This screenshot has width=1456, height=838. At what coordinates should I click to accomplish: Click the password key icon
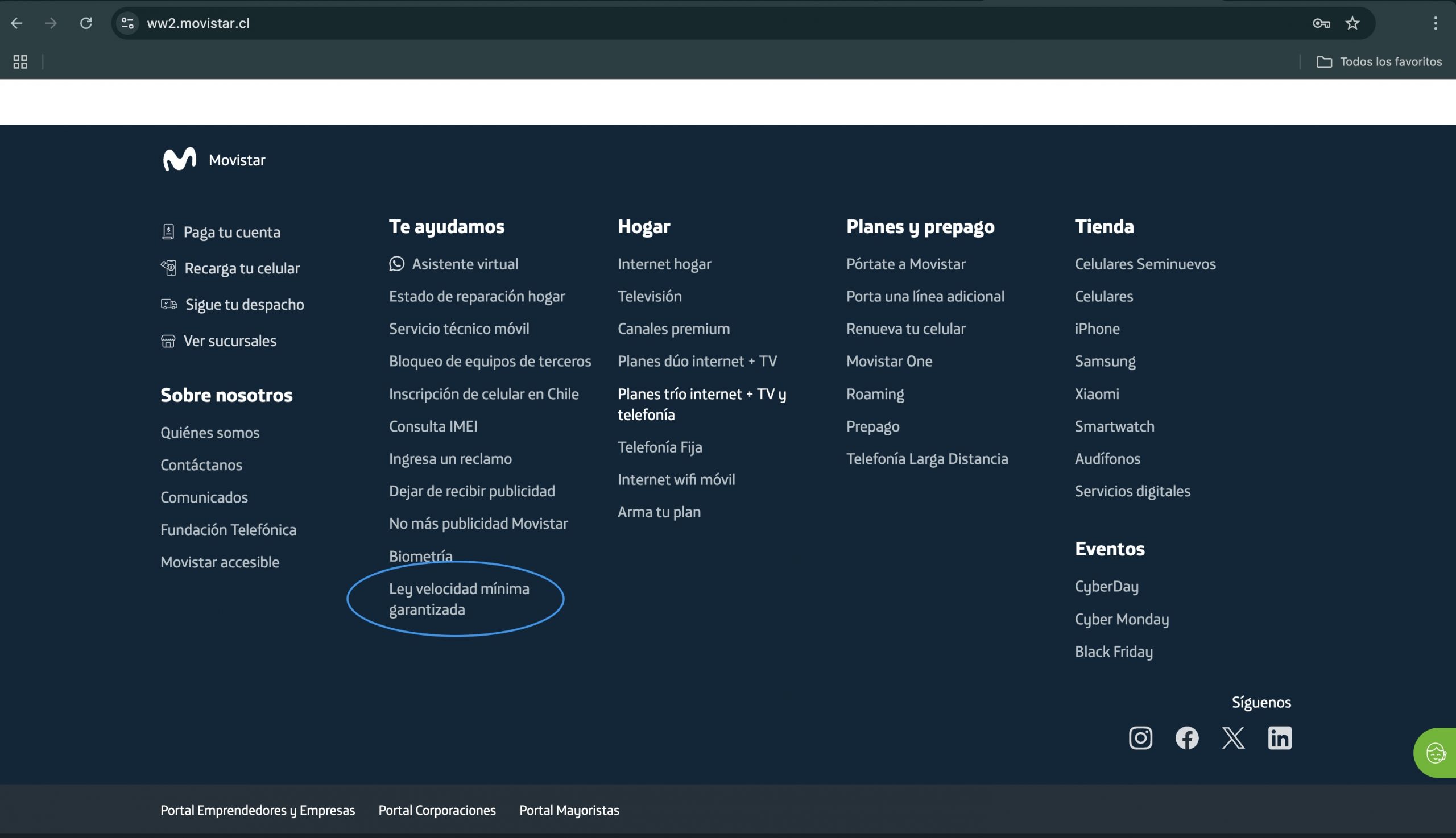1321,23
